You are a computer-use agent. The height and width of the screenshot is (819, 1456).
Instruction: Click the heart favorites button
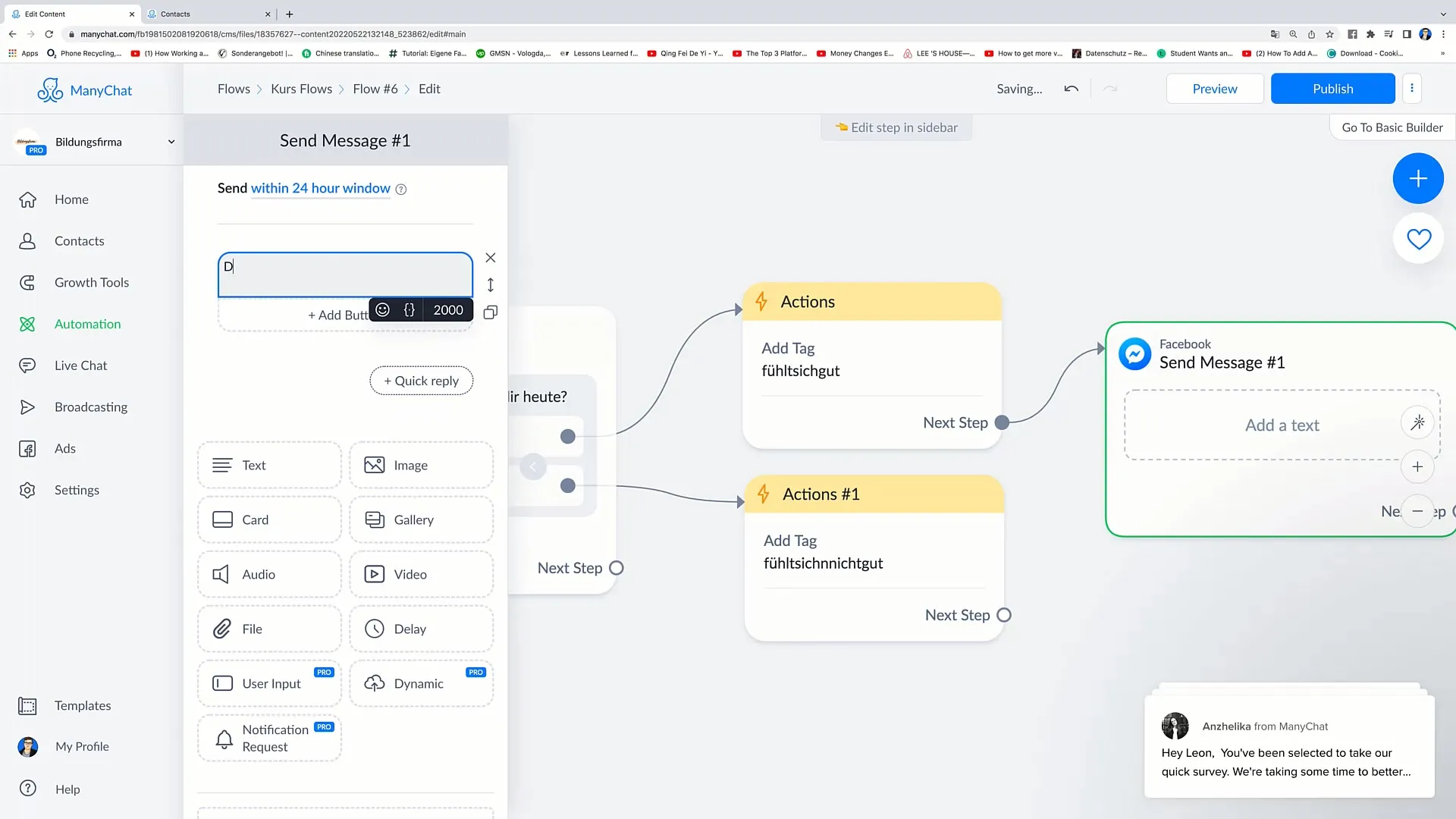pyautogui.click(x=1418, y=239)
